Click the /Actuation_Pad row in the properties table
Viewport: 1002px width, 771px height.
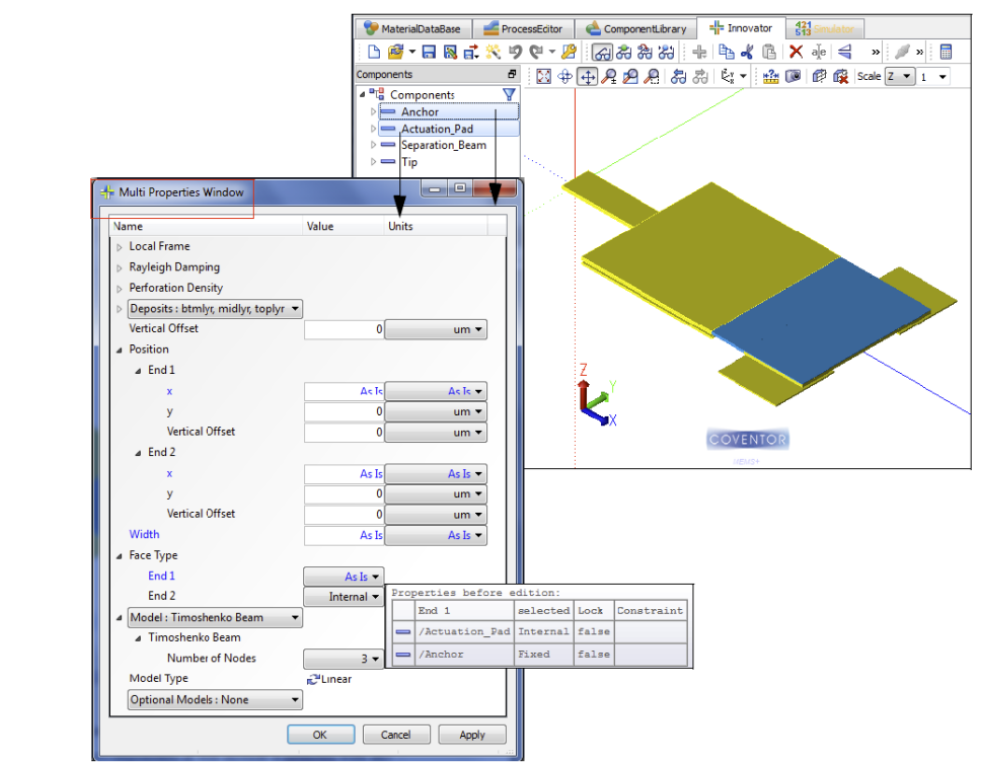tap(540, 632)
